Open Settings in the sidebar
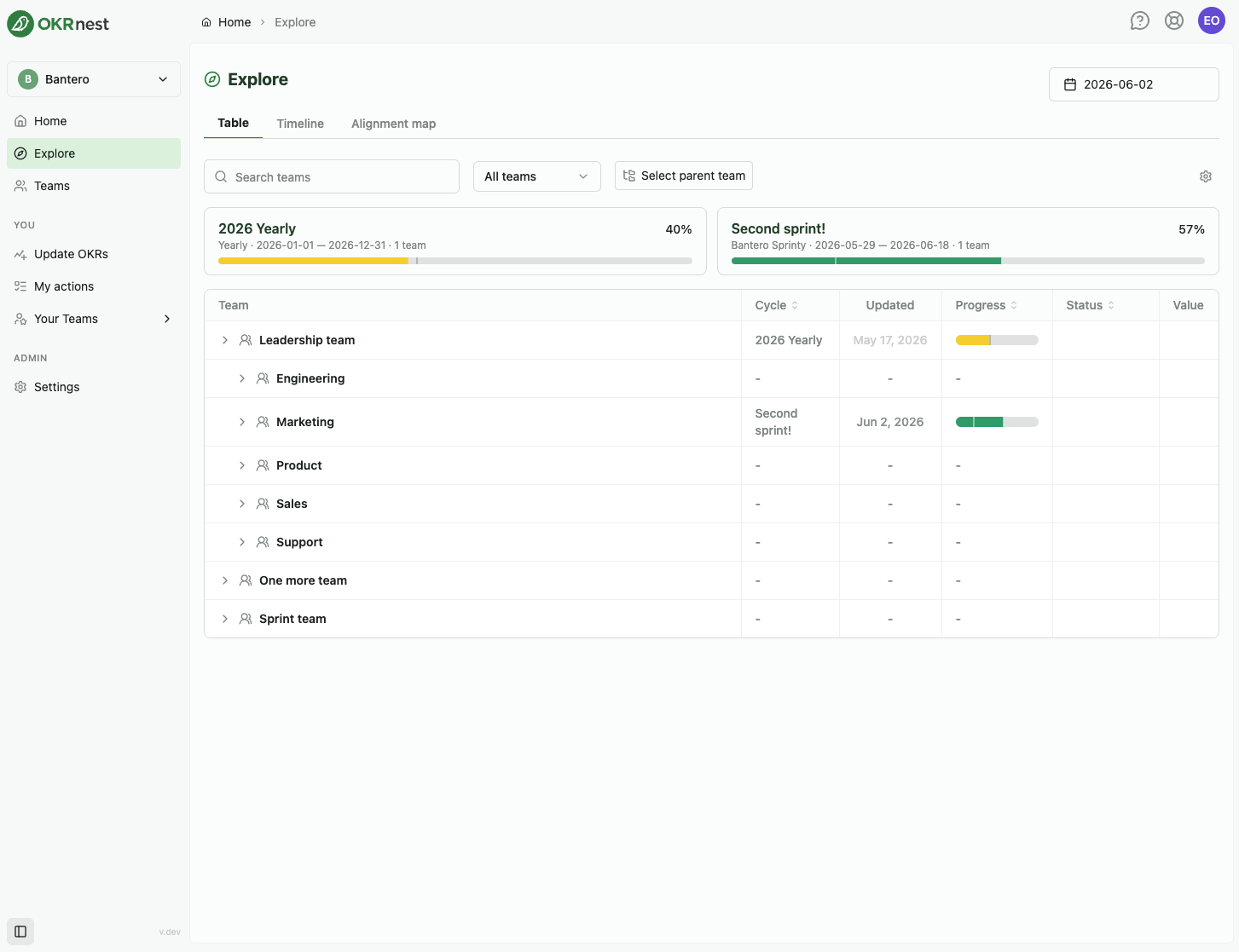Viewport: 1239px width, 952px height. (x=94, y=387)
